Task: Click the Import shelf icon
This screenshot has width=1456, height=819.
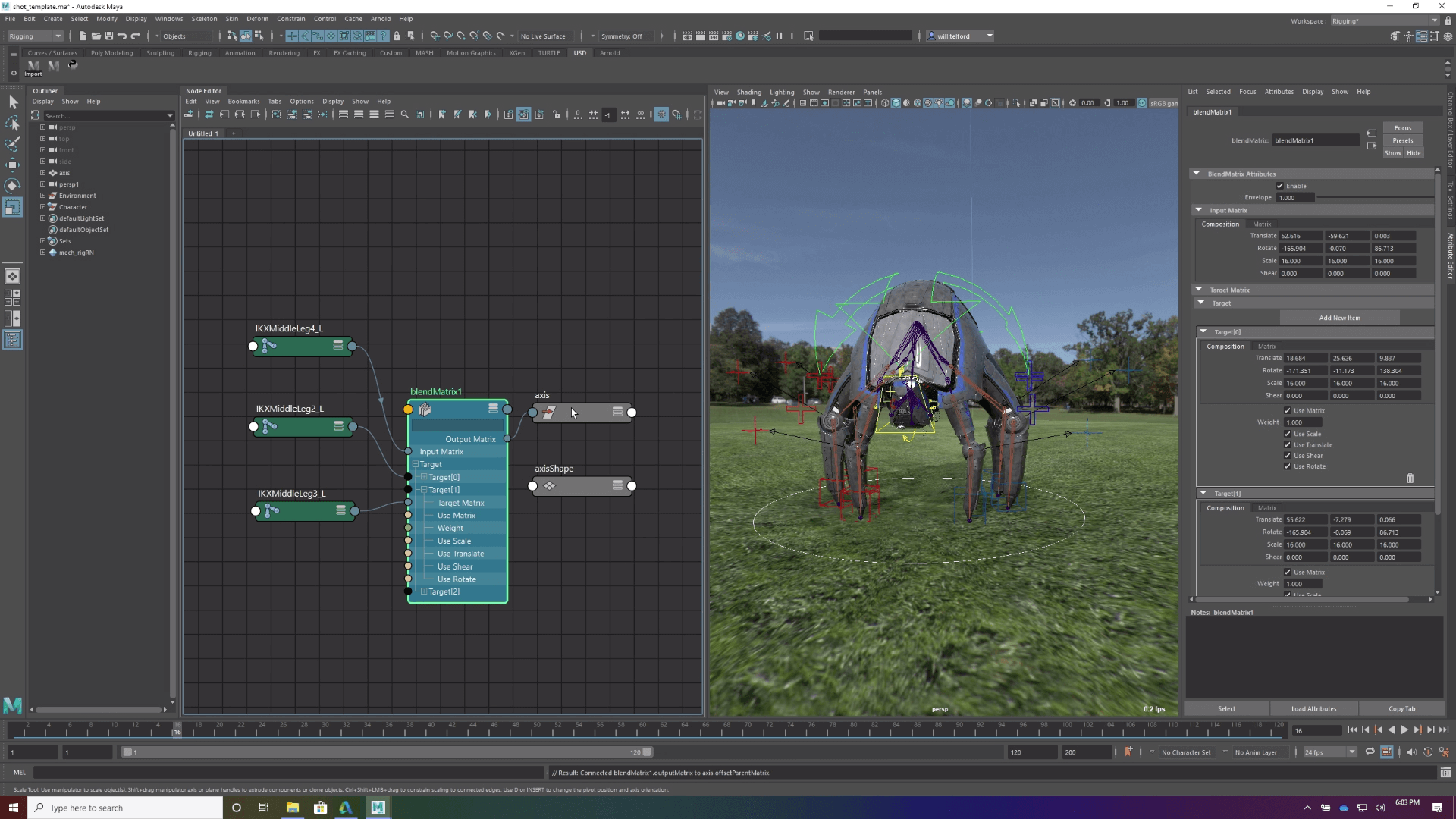Action: tap(33, 67)
